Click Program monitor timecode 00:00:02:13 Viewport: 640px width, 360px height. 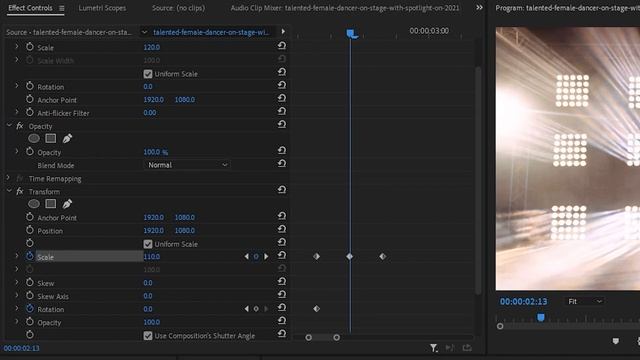point(523,302)
